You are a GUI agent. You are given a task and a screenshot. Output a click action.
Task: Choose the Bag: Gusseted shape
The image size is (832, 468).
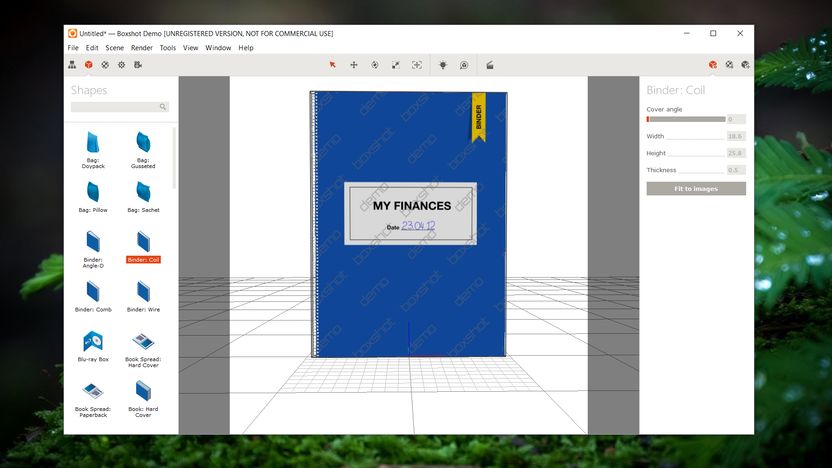tap(143, 150)
